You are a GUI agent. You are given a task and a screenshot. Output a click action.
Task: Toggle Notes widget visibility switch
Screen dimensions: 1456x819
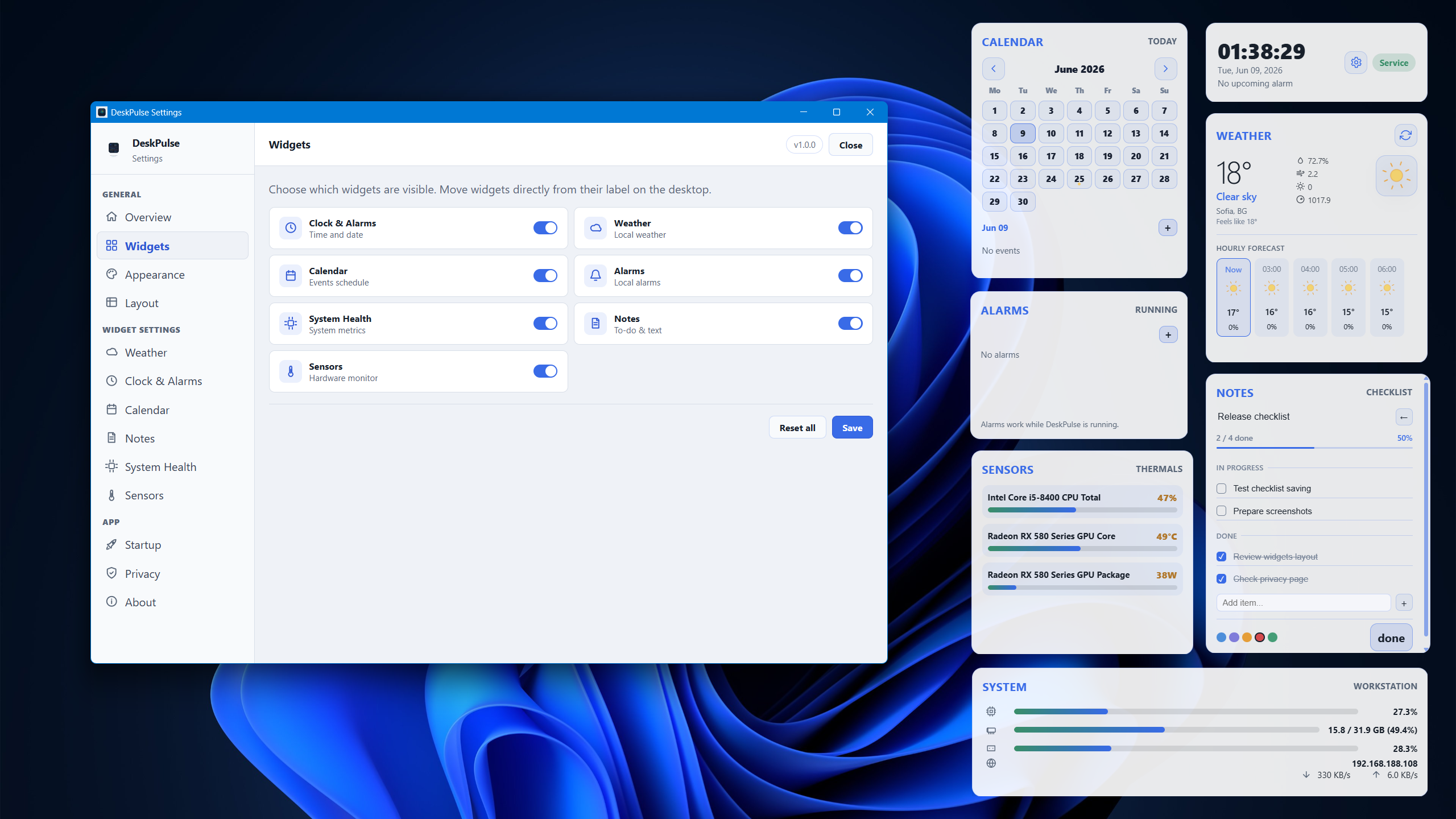(850, 324)
